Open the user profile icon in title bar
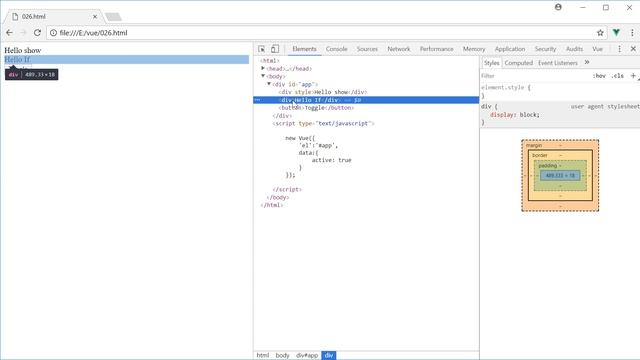Viewport: 640px width, 360px height. click(x=558, y=7)
